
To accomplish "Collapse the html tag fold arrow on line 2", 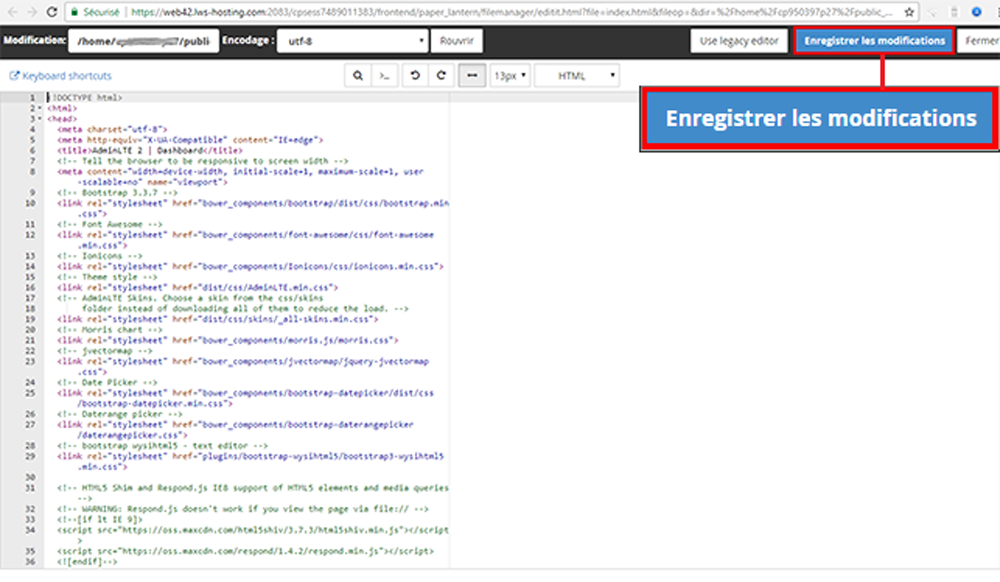I will tap(40, 108).
